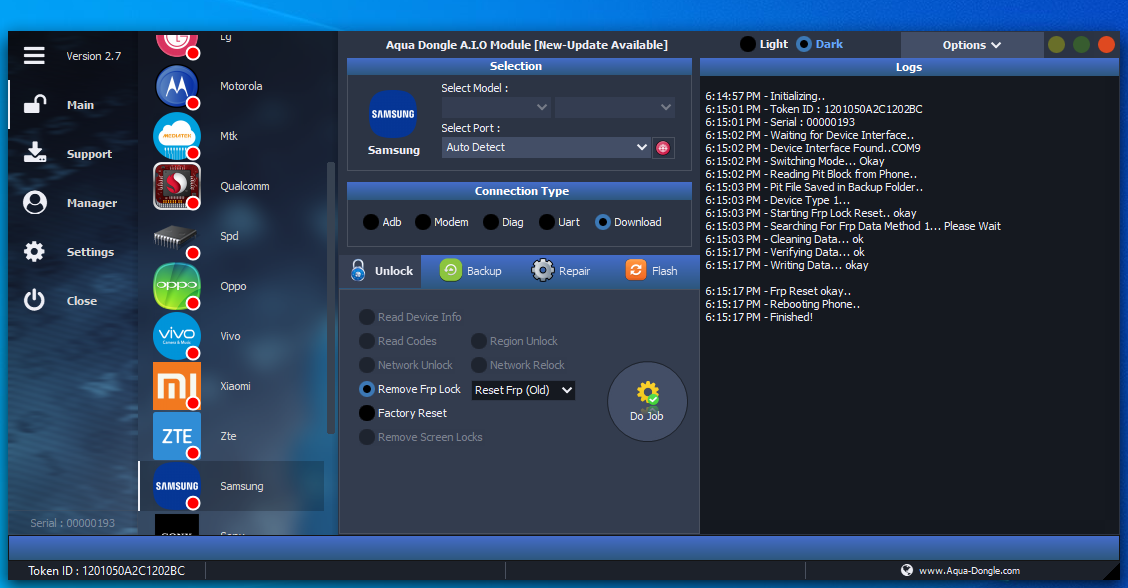Choose the Xiaomi Mi icon
1128x588 pixels.
[177, 386]
